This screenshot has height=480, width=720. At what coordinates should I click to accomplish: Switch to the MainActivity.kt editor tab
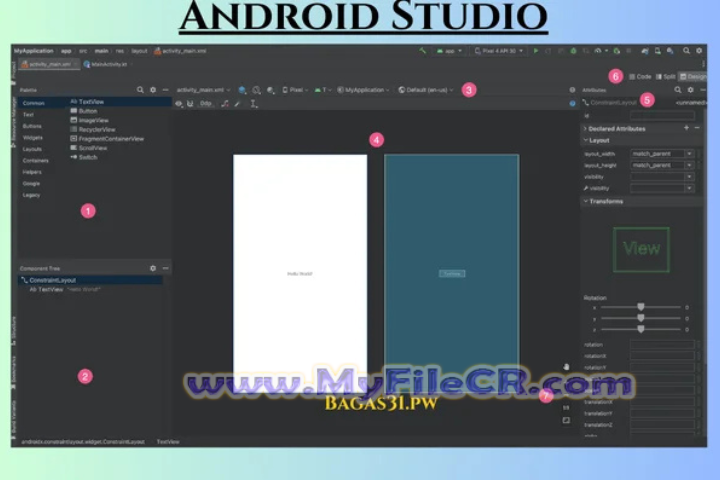tap(106, 64)
